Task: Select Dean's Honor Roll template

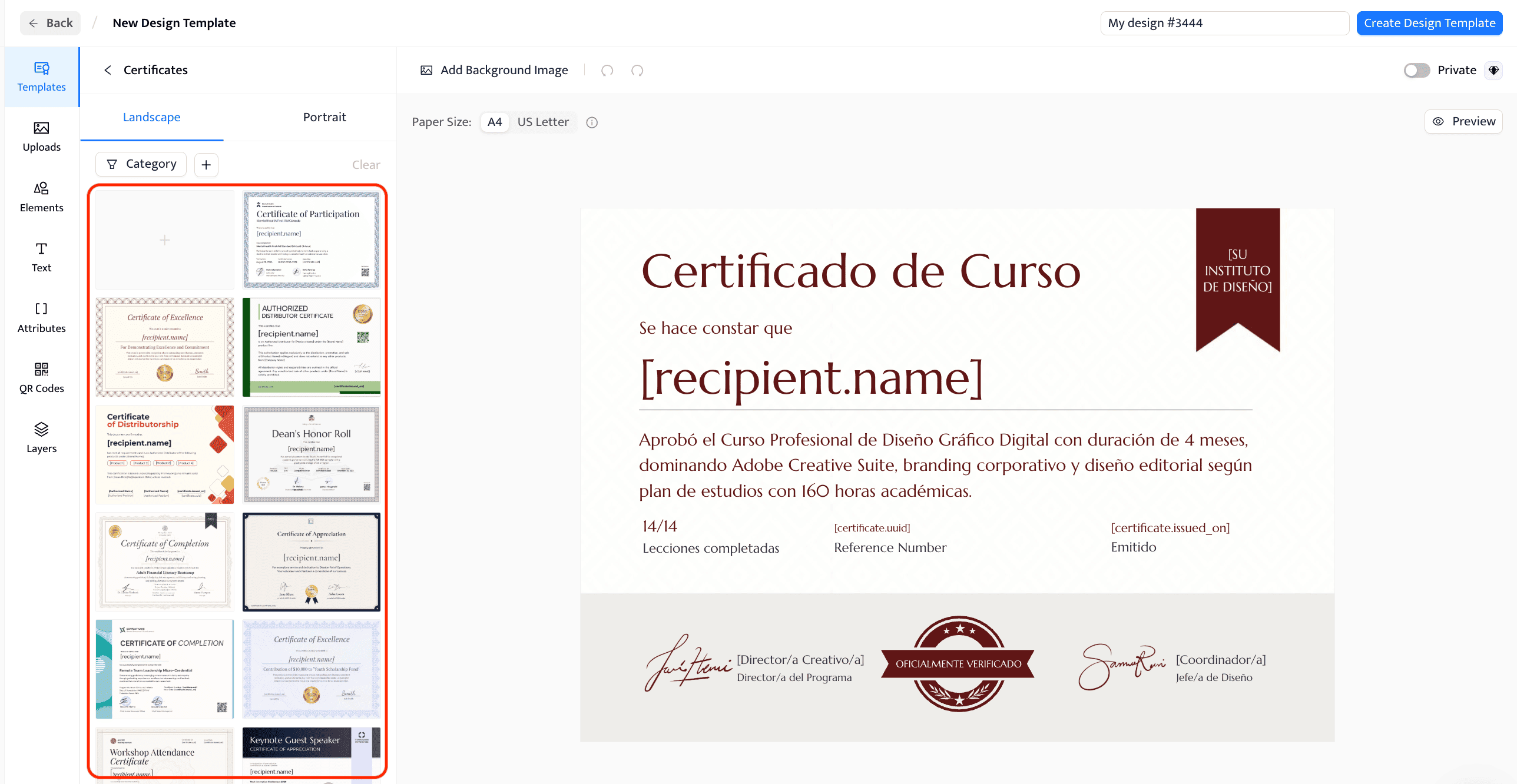Action: tap(312, 454)
